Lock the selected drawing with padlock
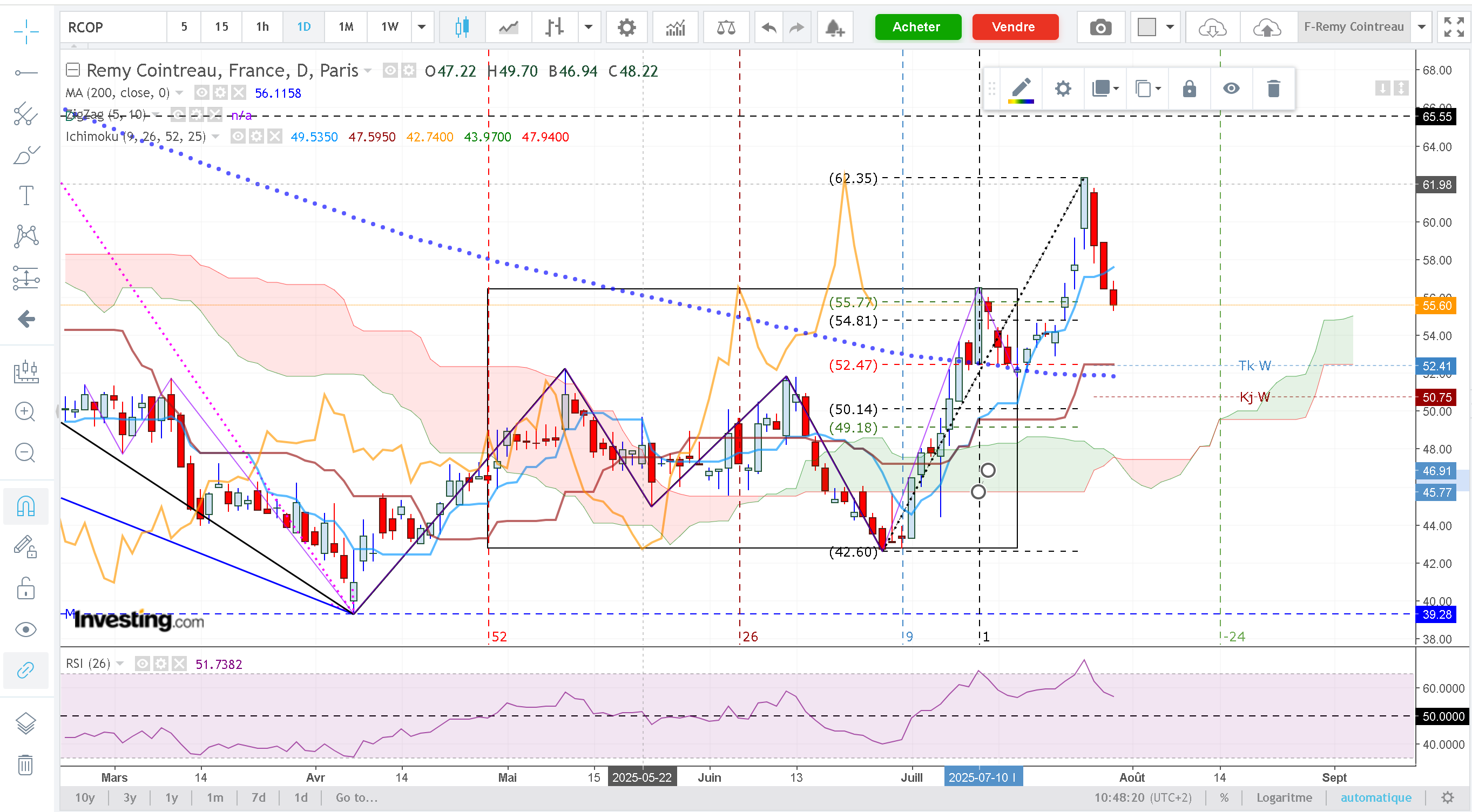 [1189, 89]
